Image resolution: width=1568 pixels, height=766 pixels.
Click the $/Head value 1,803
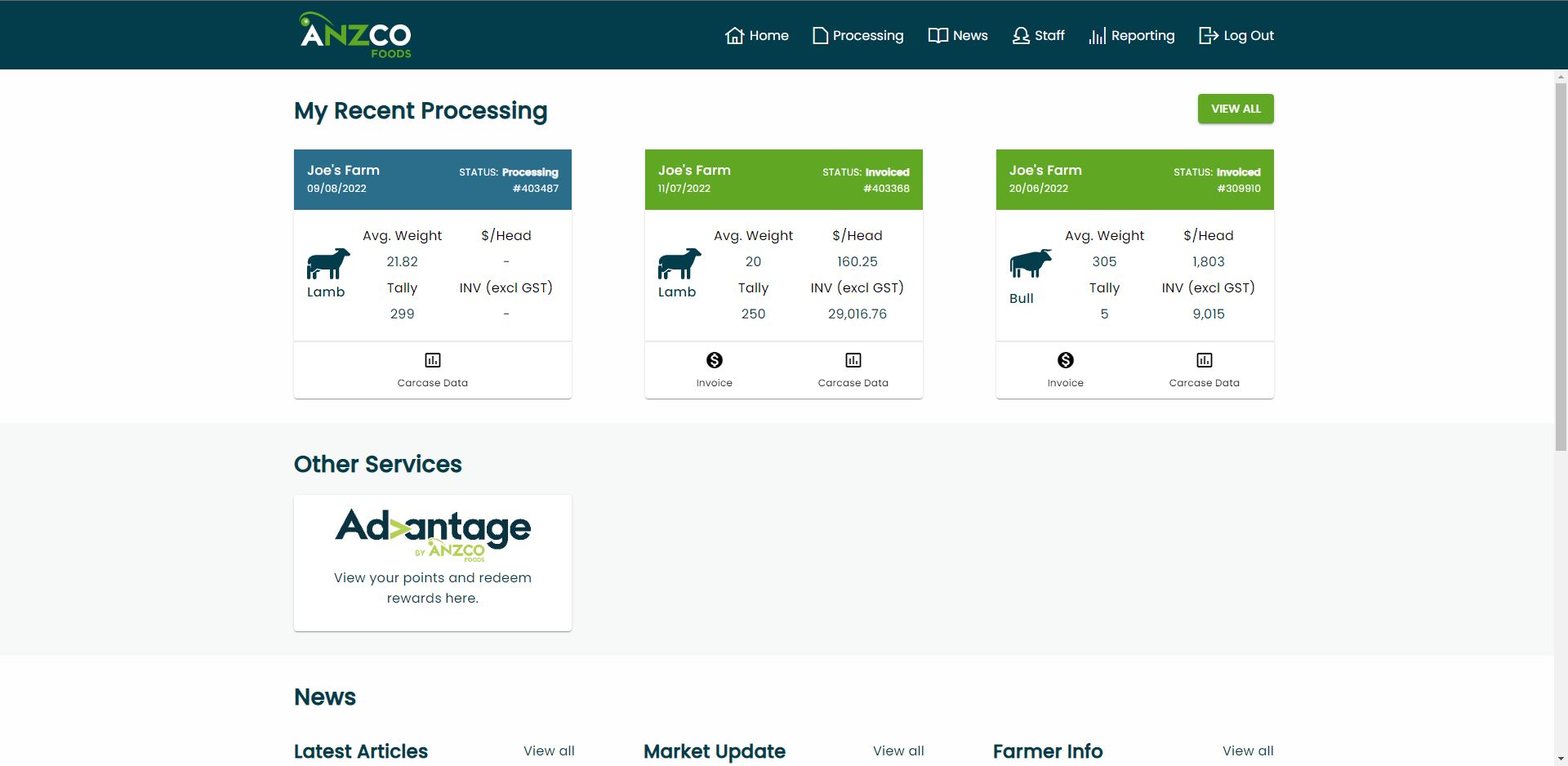click(1209, 261)
